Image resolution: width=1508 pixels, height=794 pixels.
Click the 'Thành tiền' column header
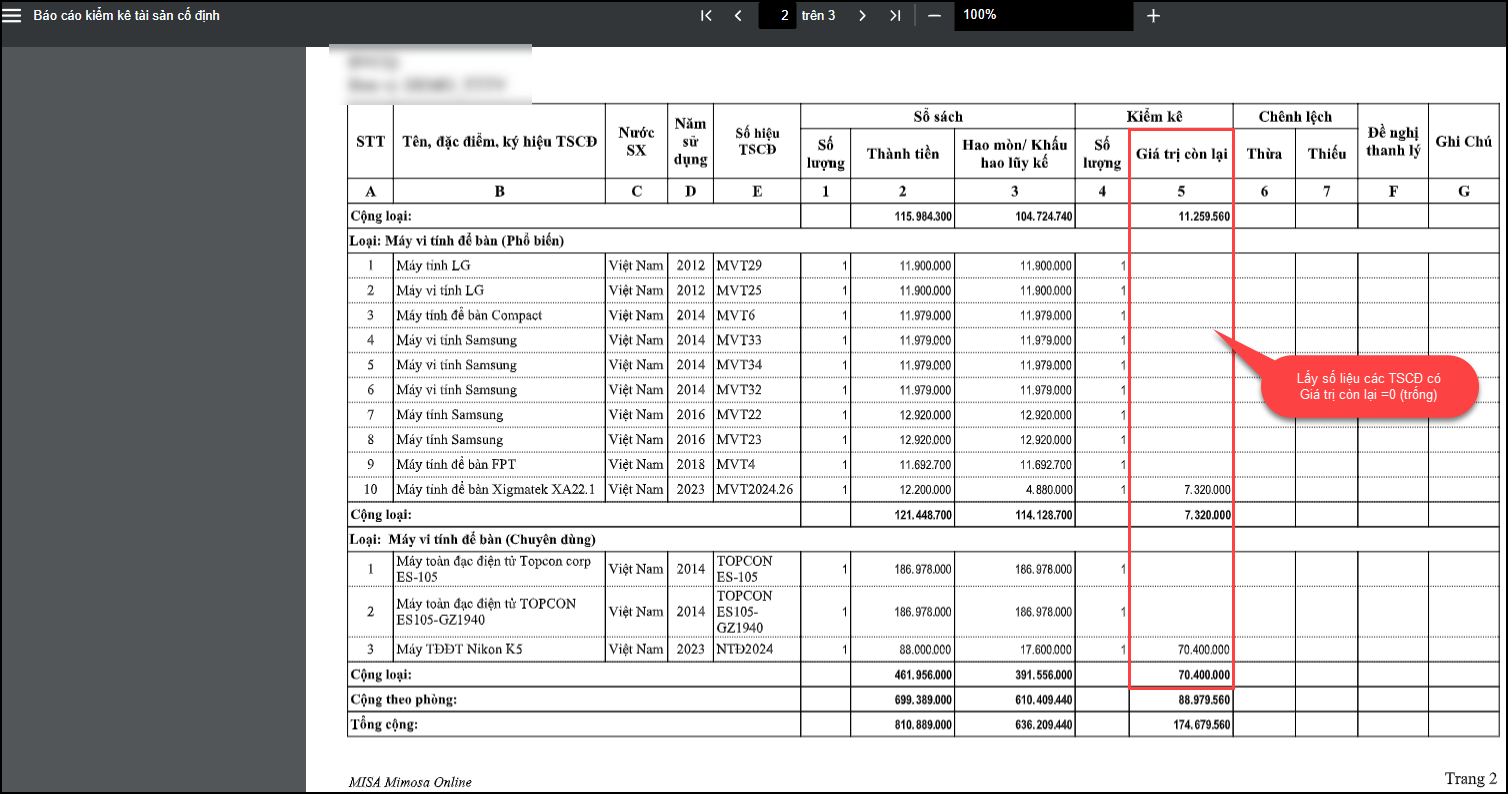coord(902,153)
